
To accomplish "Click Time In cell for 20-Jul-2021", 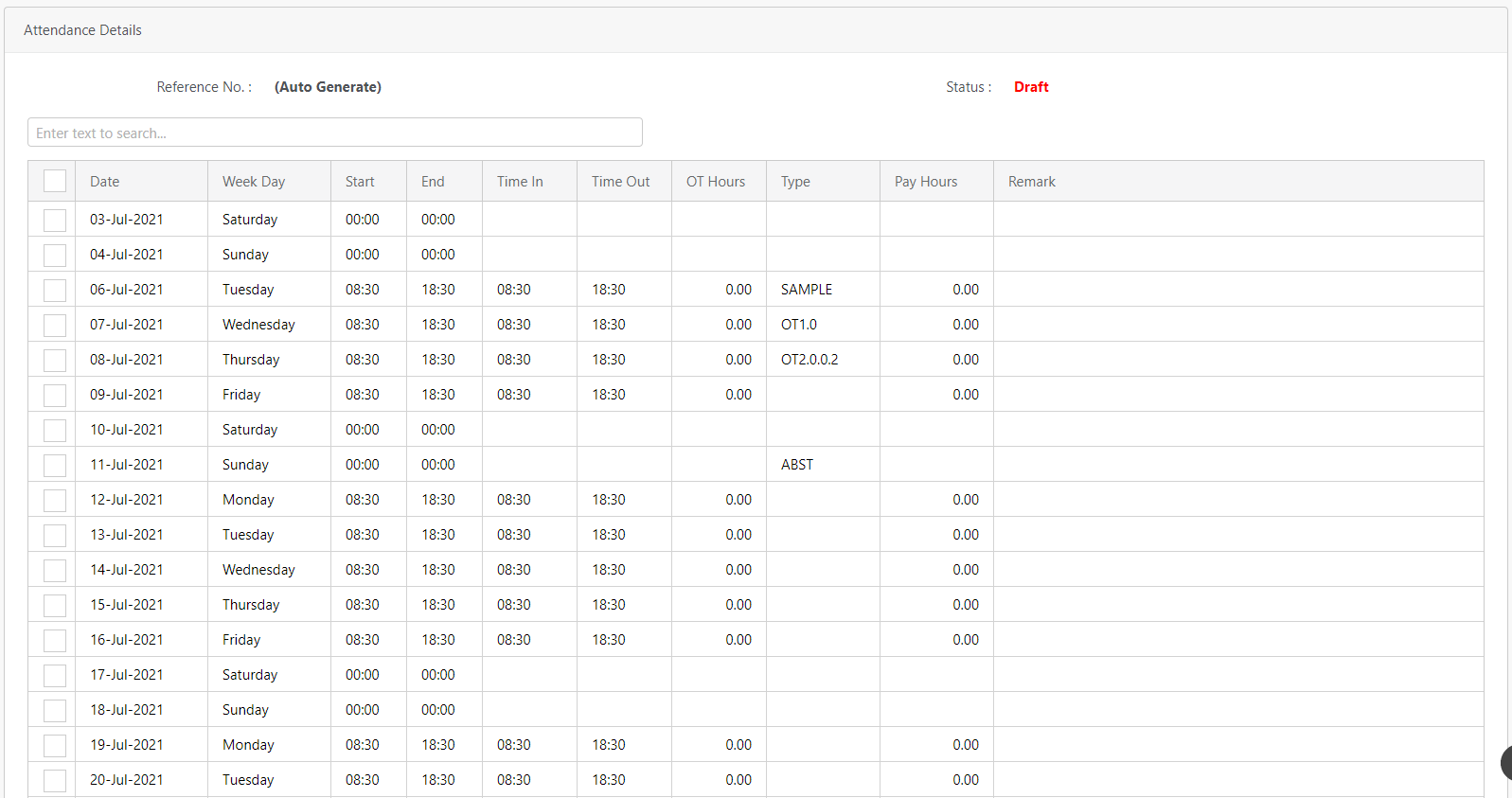I will [x=529, y=780].
